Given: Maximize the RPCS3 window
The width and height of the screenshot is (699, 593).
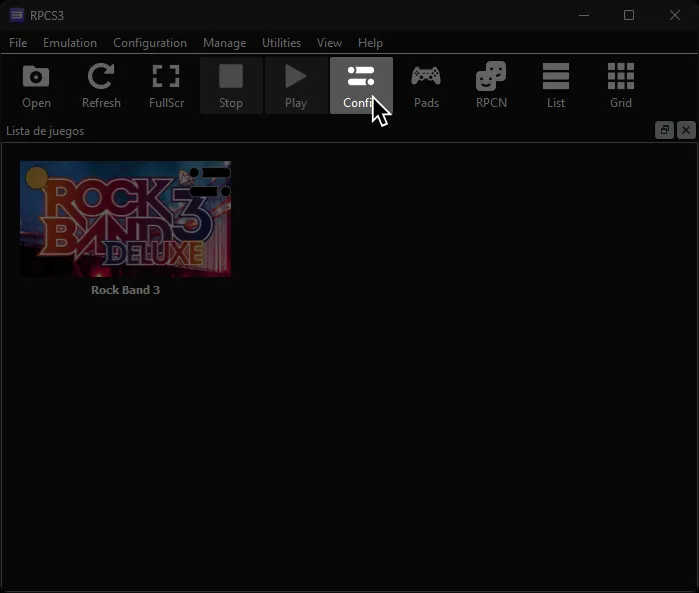Looking at the screenshot, I should pyautogui.click(x=629, y=15).
